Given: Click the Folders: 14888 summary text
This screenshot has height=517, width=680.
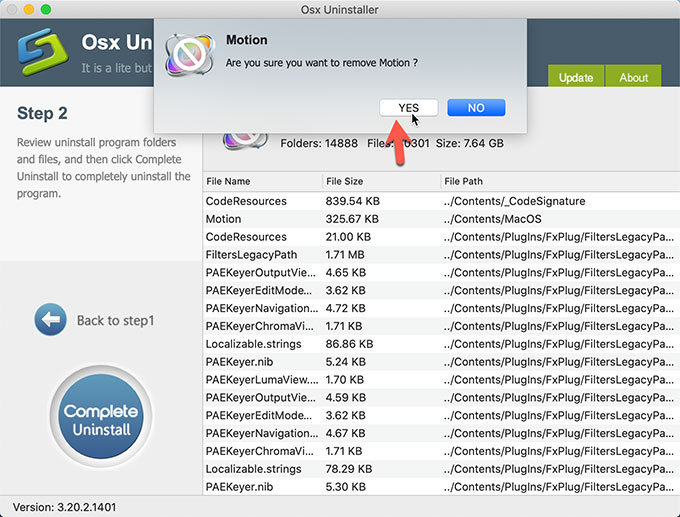Looking at the screenshot, I should pos(319,143).
